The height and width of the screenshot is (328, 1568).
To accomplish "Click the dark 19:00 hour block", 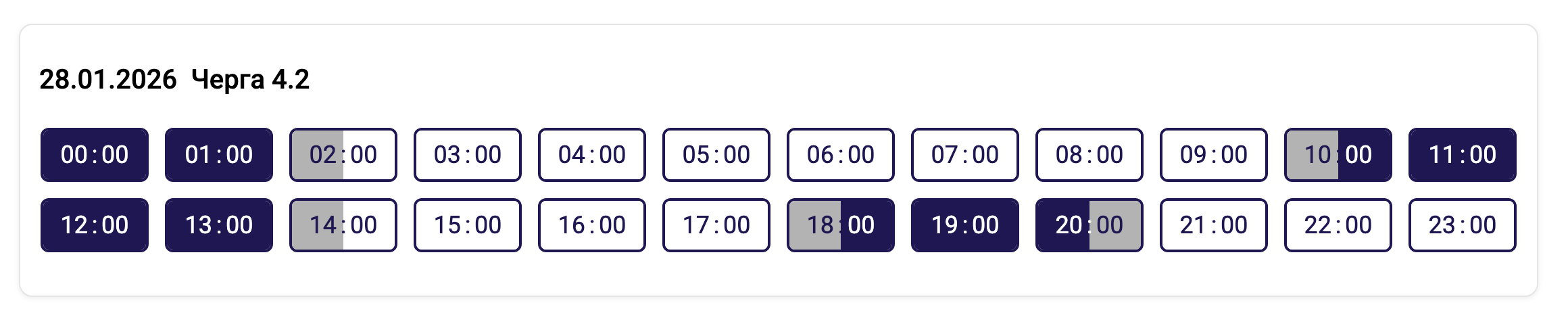I will point(965,225).
